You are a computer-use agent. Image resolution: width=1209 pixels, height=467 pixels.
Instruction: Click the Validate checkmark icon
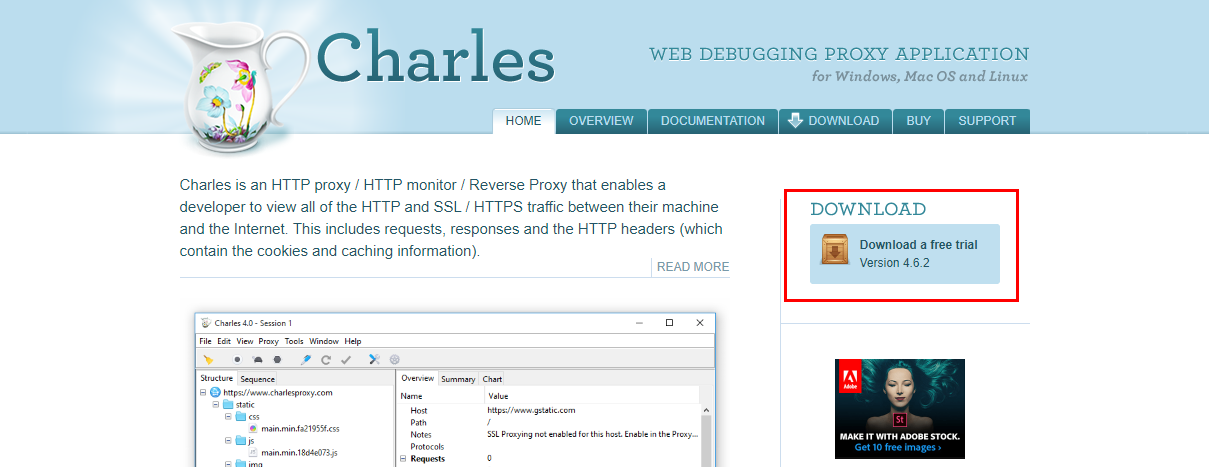coord(346,359)
